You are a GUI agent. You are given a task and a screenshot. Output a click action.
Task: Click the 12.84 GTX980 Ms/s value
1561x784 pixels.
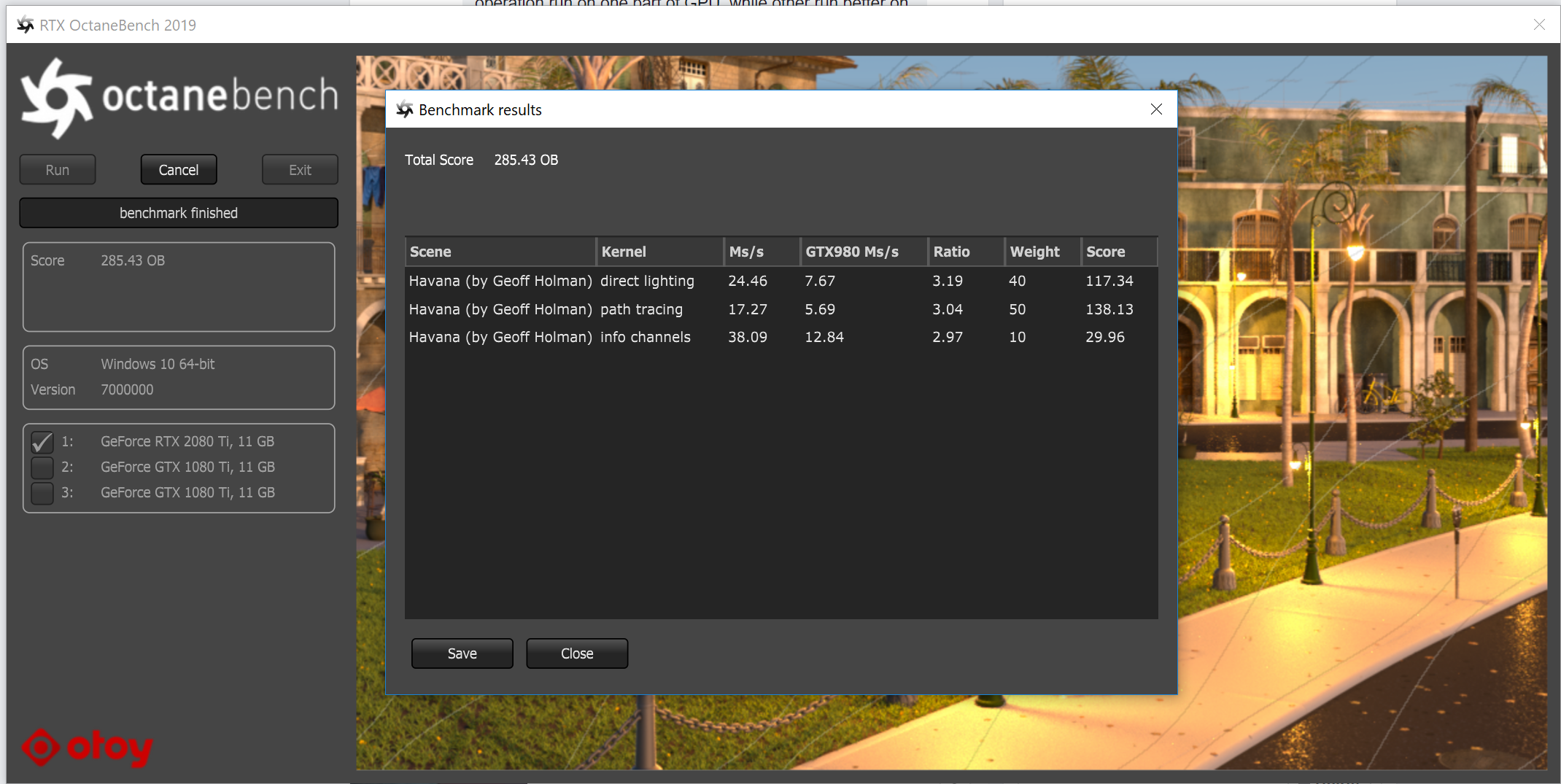coord(824,337)
